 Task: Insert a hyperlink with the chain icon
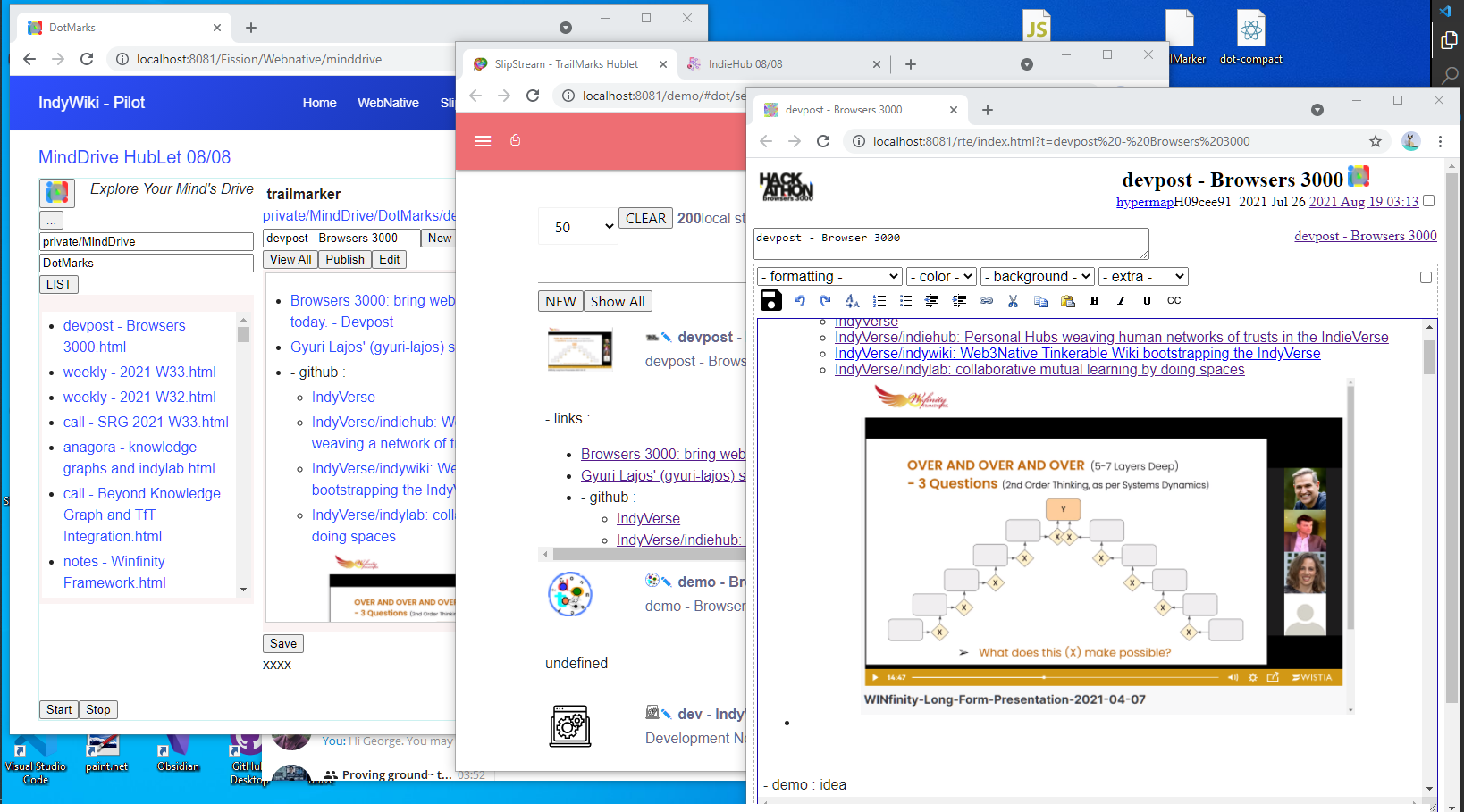(986, 301)
